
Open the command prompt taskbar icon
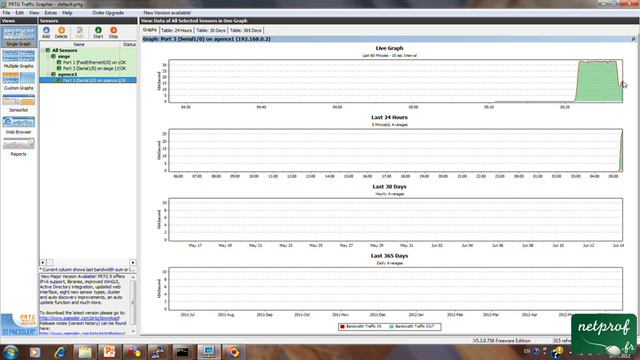tap(182, 352)
